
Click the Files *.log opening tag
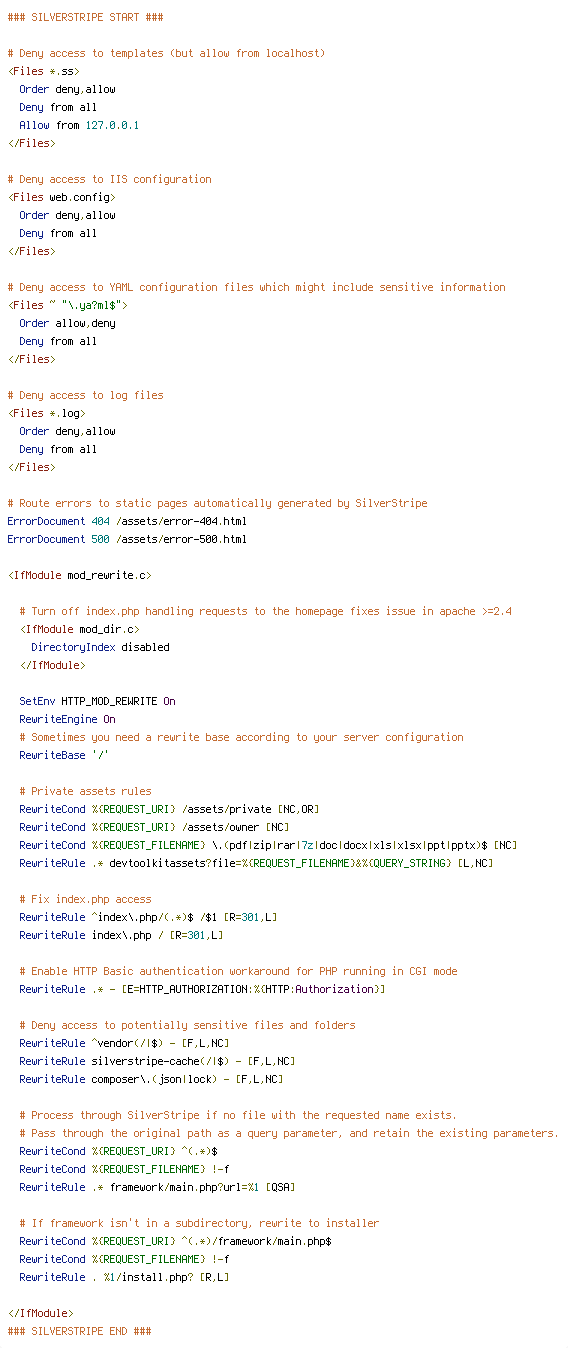[47, 413]
